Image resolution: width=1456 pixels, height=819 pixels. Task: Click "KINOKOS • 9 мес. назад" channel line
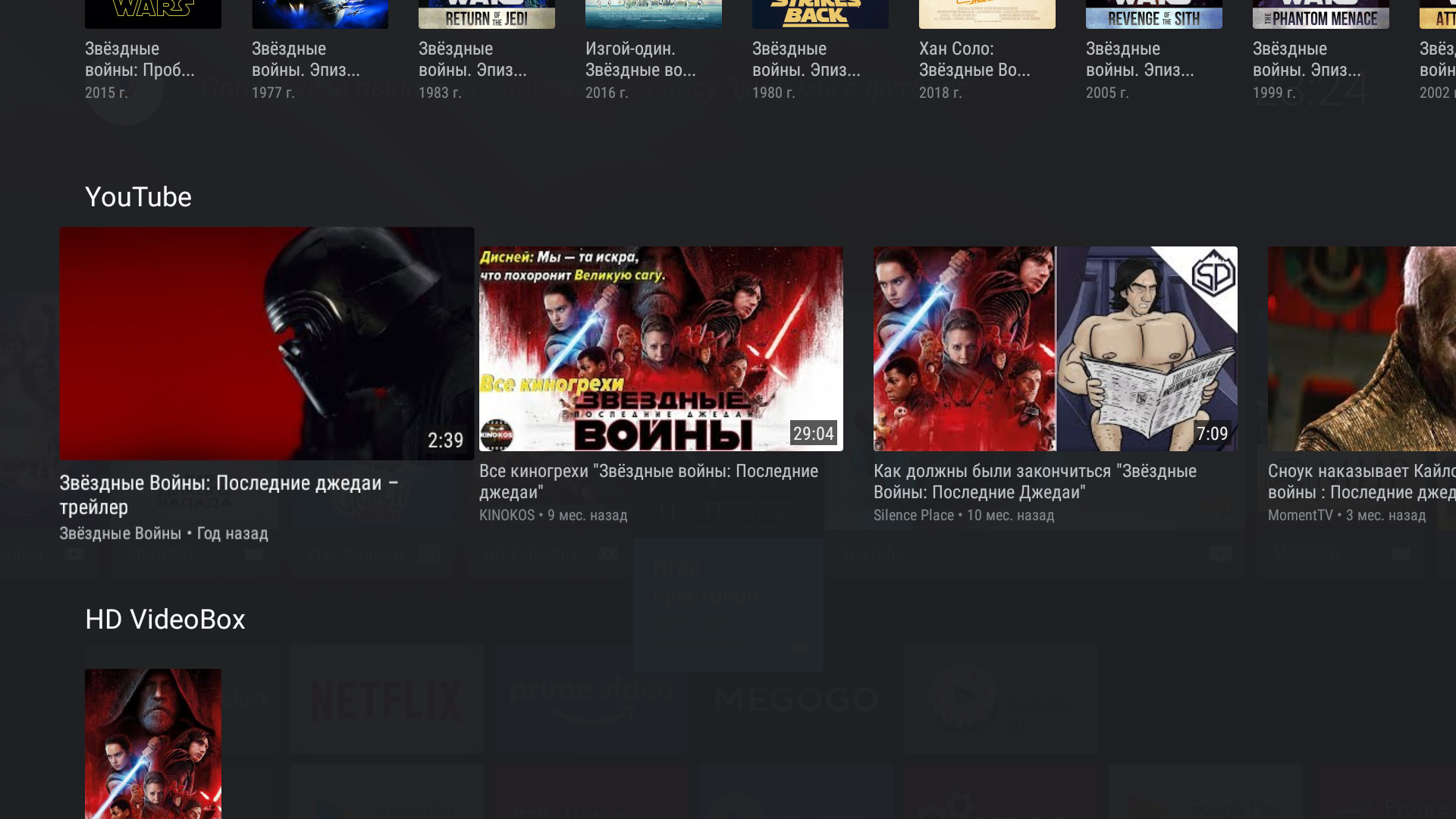(554, 515)
